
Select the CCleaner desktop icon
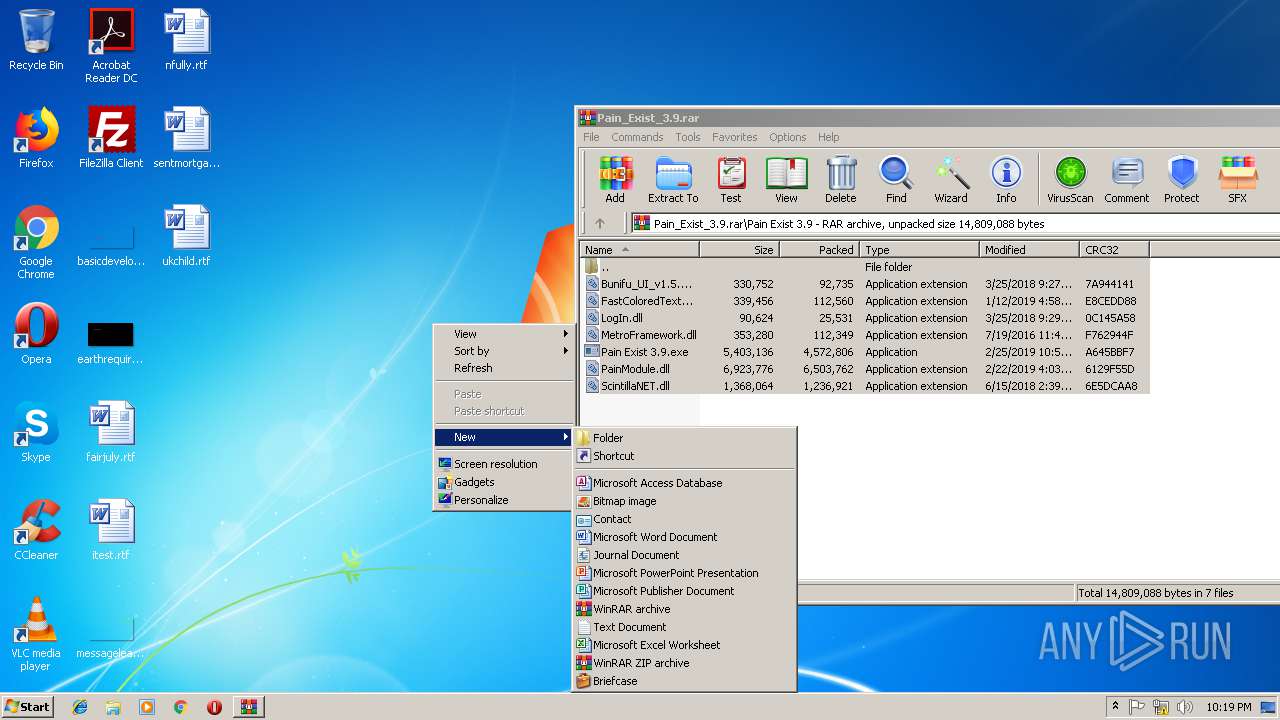(36, 529)
